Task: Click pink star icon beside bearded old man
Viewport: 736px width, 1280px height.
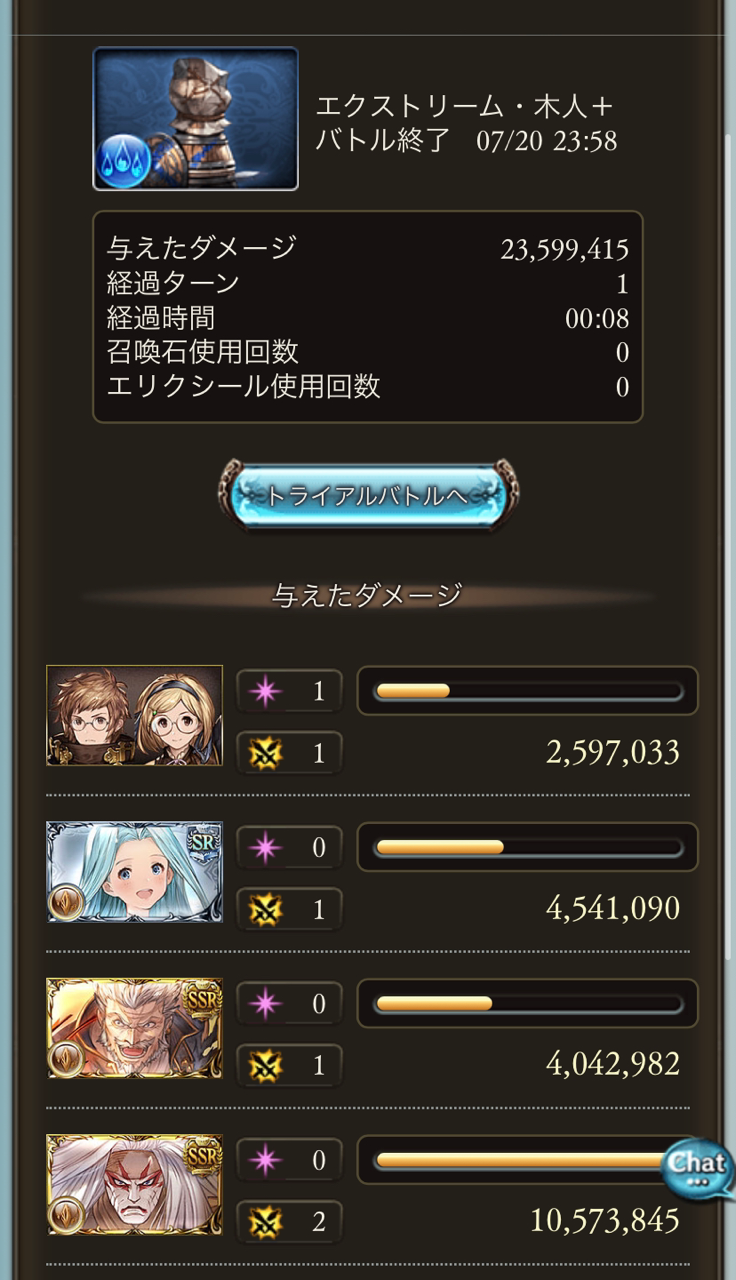Action: point(265,1003)
